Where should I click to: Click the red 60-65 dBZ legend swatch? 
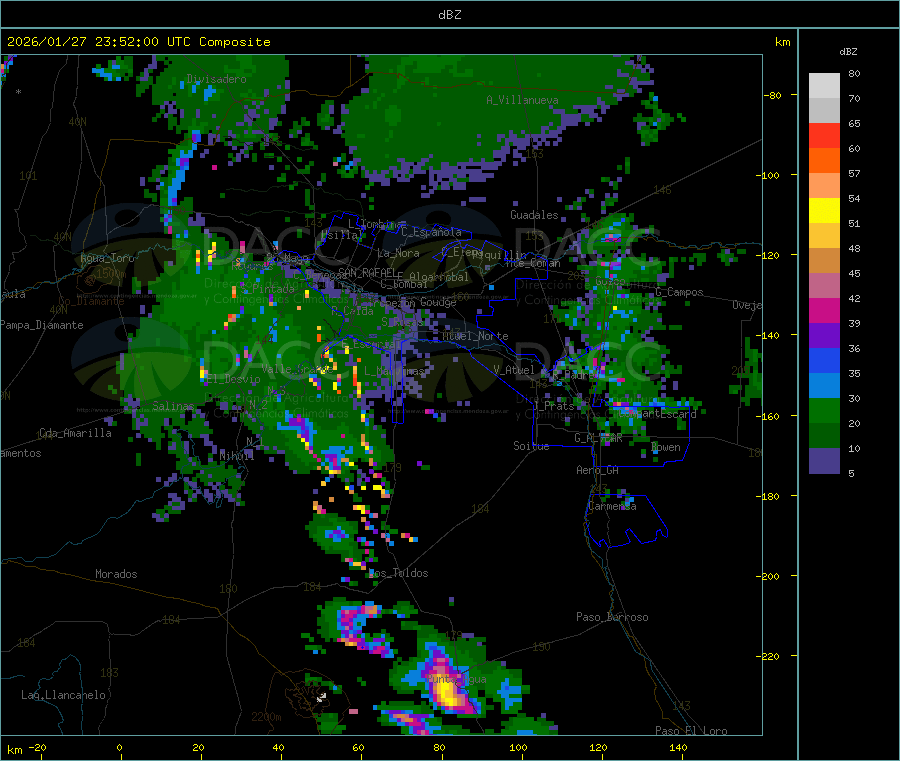pyautogui.click(x=824, y=135)
